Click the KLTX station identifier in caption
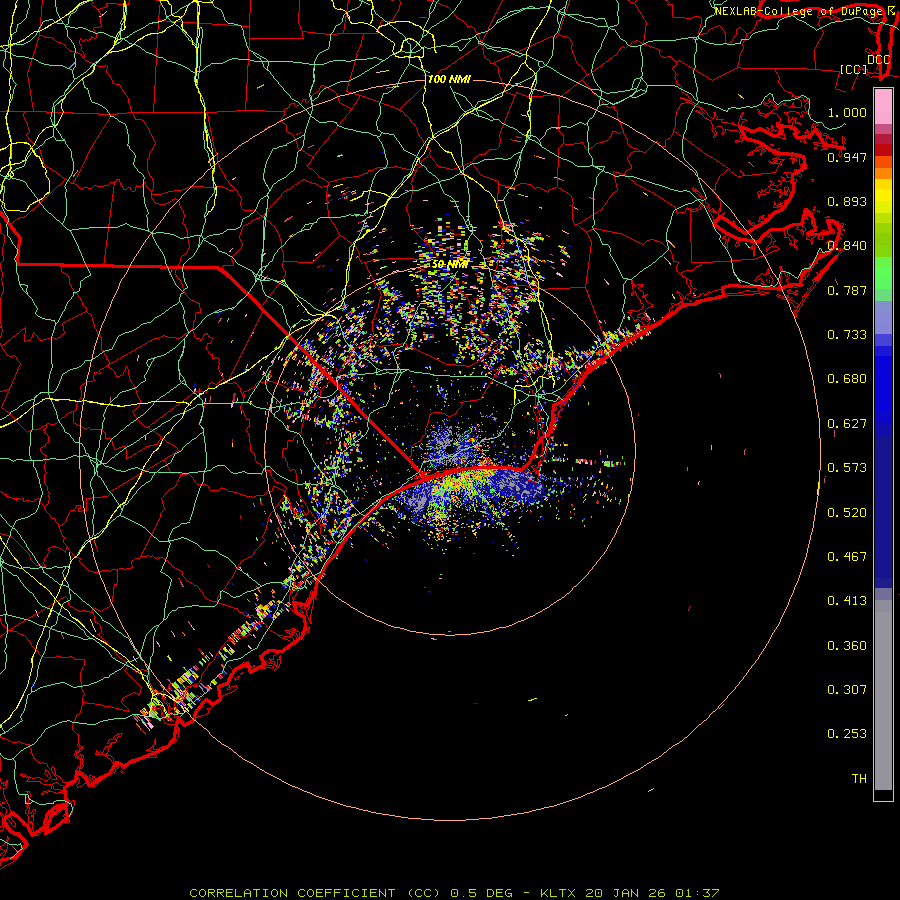This screenshot has height=900, width=900. [x=559, y=893]
